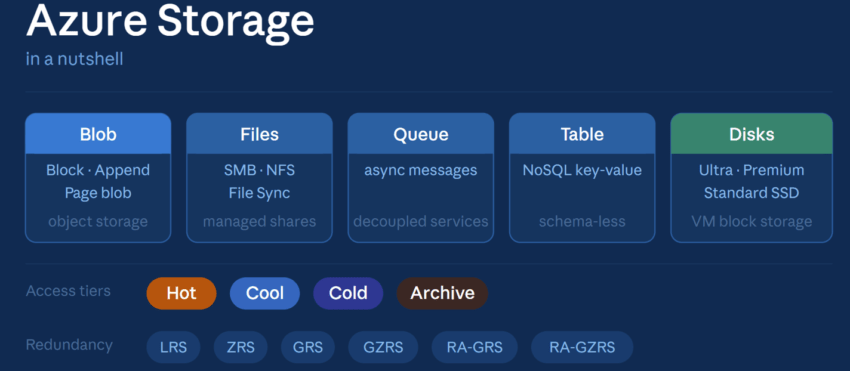Select the Cool access tier pill
Viewport: 850px width, 371px height.
pos(265,293)
